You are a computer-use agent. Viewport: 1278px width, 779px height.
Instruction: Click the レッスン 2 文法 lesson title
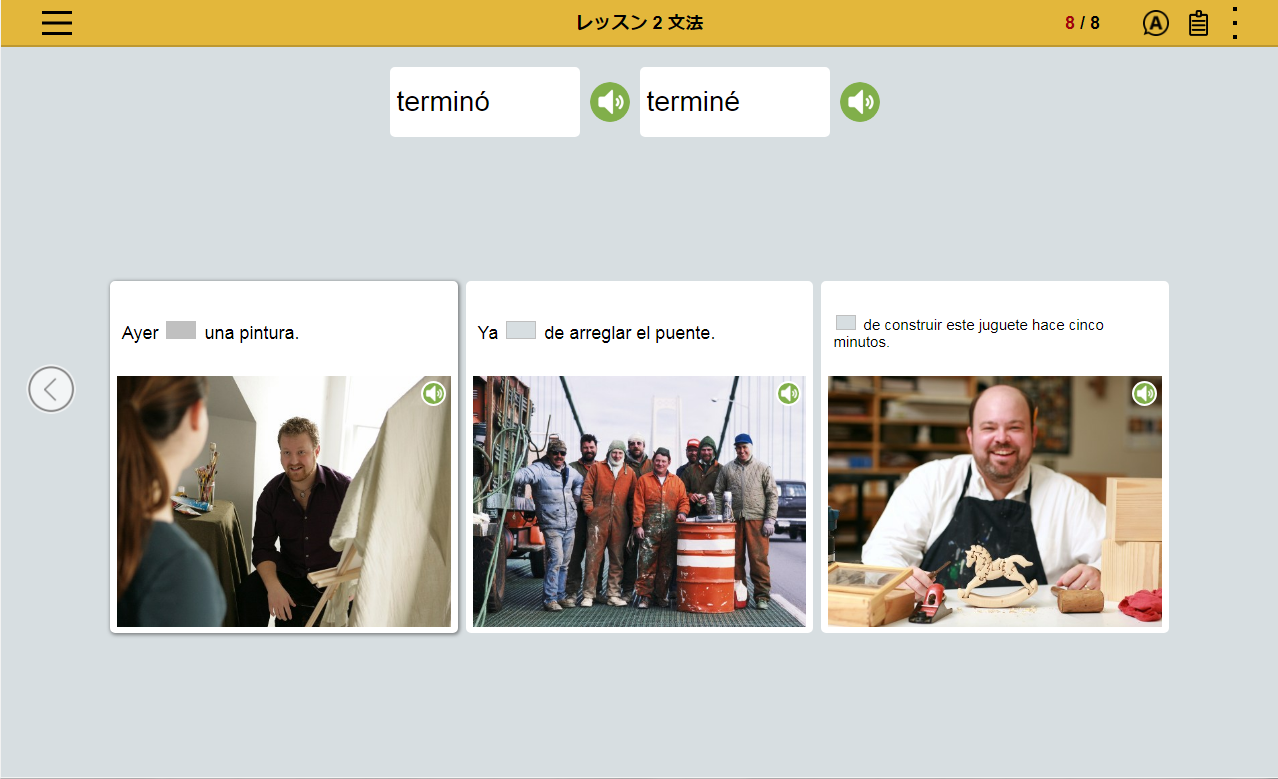(x=639, y=22)
